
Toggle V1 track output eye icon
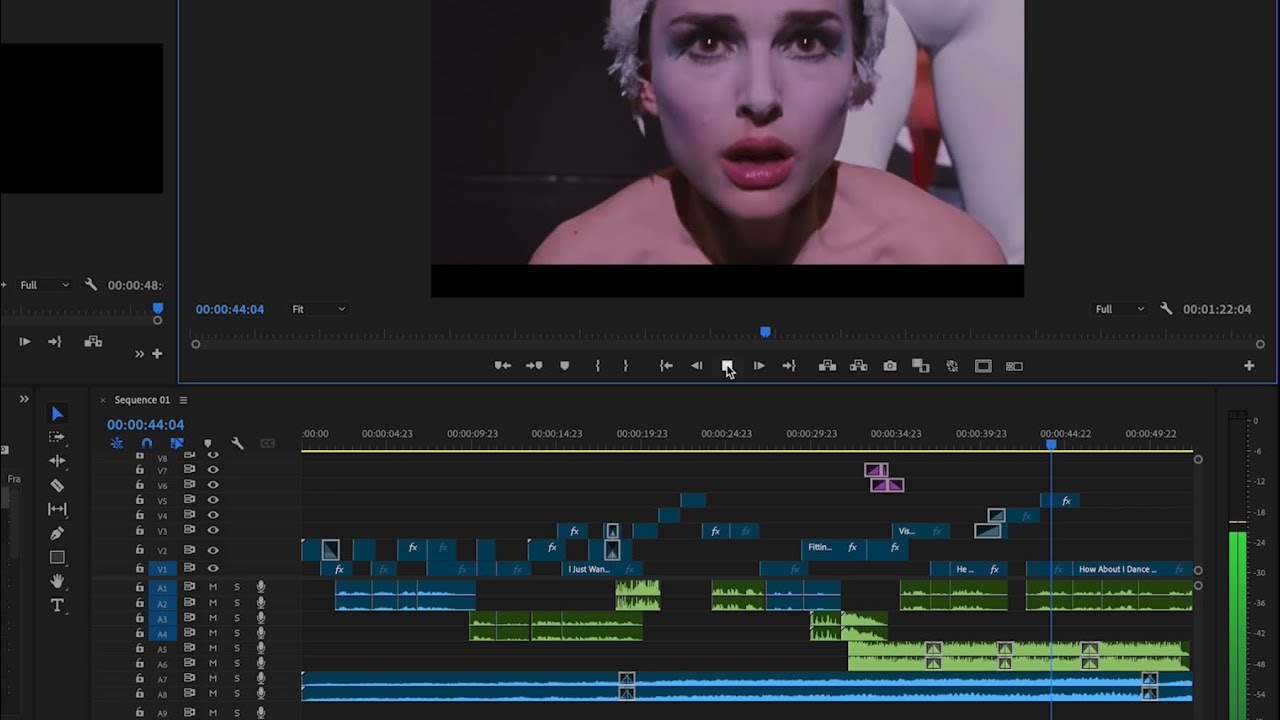213,569
